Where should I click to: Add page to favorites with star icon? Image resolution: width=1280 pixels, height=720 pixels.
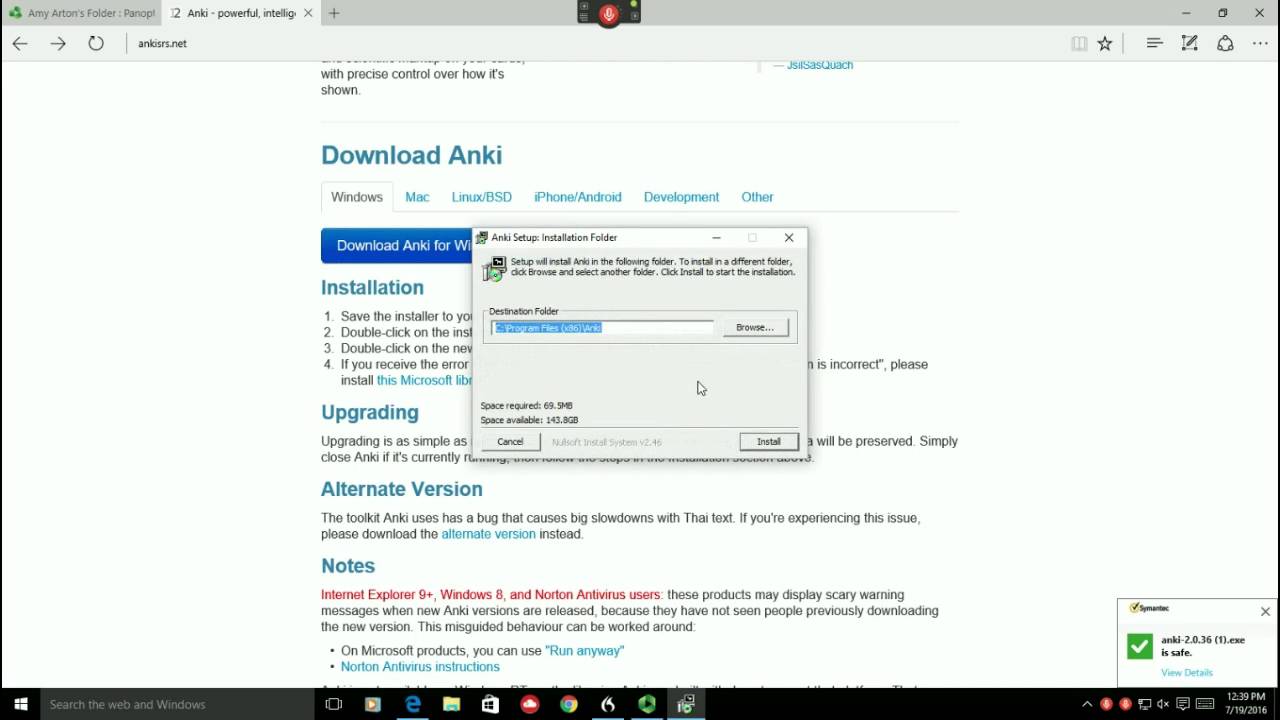pyautogui.click(x=1105, y=43)
